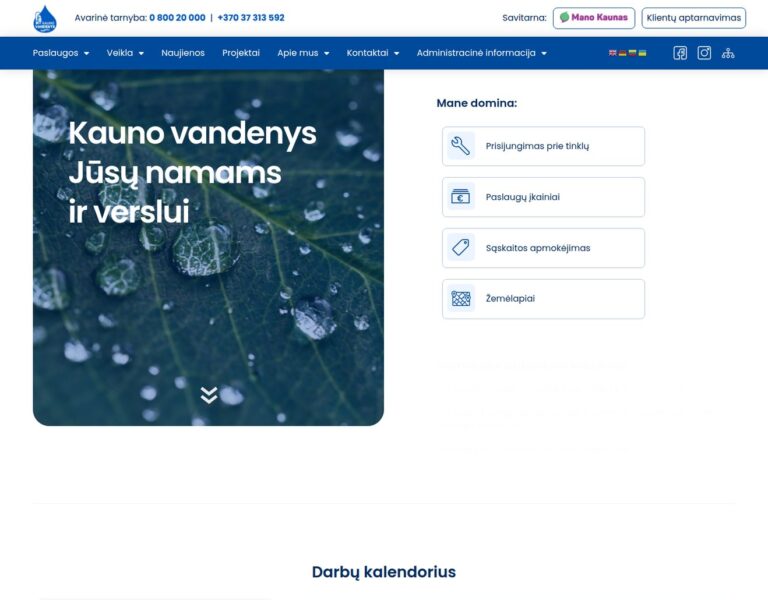Go to the Naujienos menu item

(x=183, y=53)
